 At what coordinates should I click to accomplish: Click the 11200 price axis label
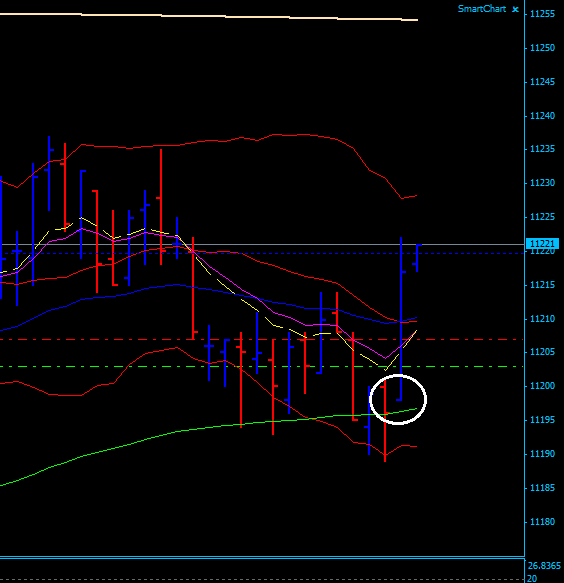pyautogui.click(x=542, y=386)
